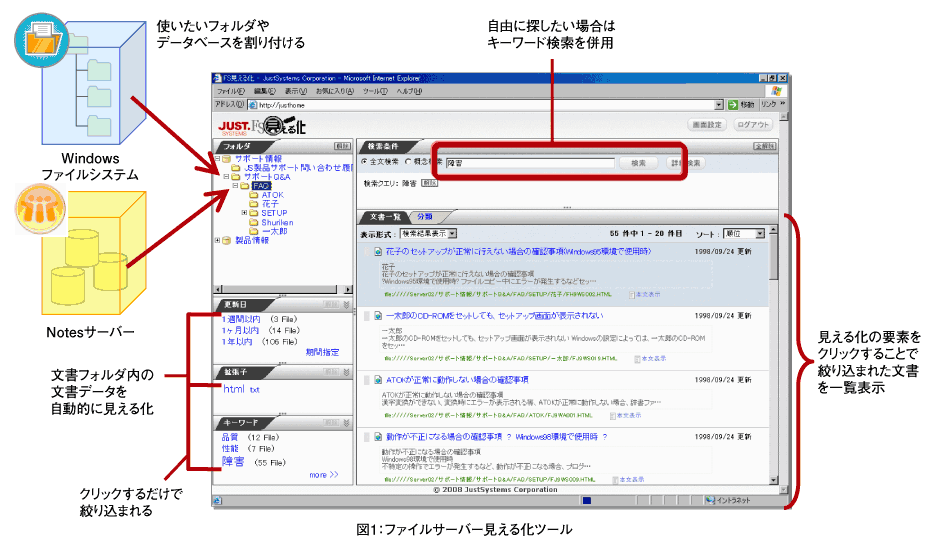Click the 検索 search button
The width and height of the screenshot is (927, 543).
(x=638, y=163)
